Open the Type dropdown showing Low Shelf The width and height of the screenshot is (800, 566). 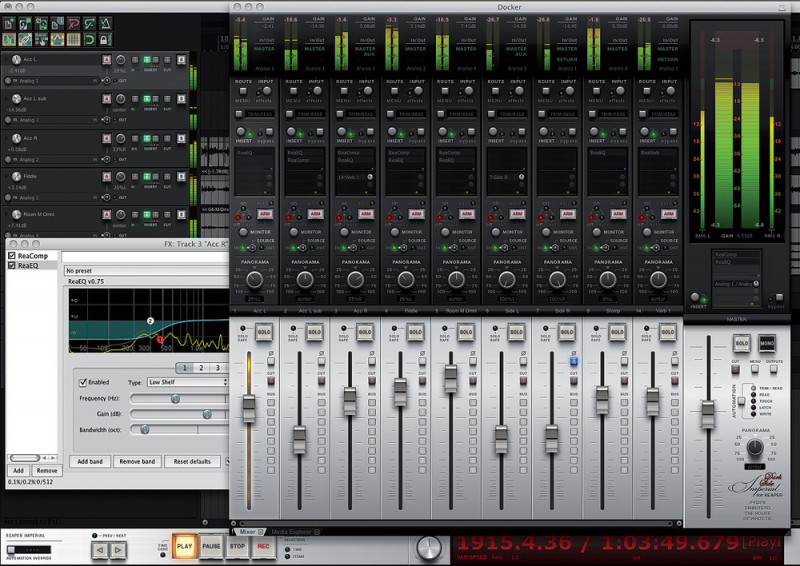[x=187, y=382]
